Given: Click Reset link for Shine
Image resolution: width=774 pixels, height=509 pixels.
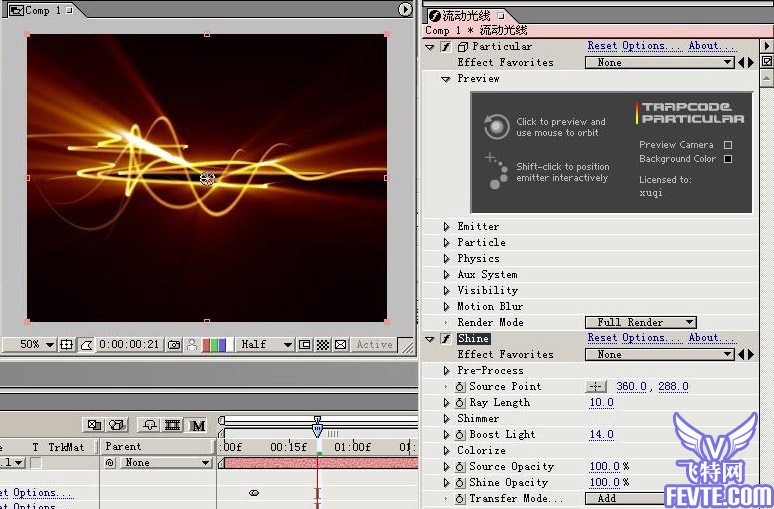Looking at the screenshot, I should [x=602, y=338].
